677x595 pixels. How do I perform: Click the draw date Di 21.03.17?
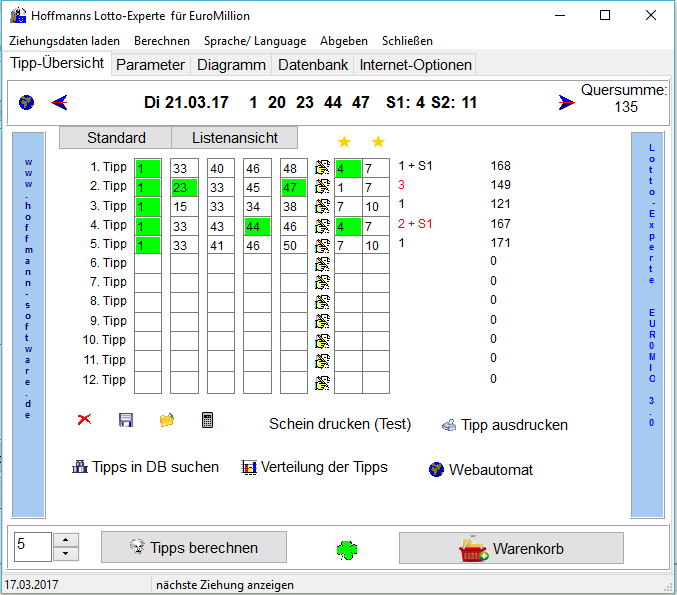tap(186, 103)
